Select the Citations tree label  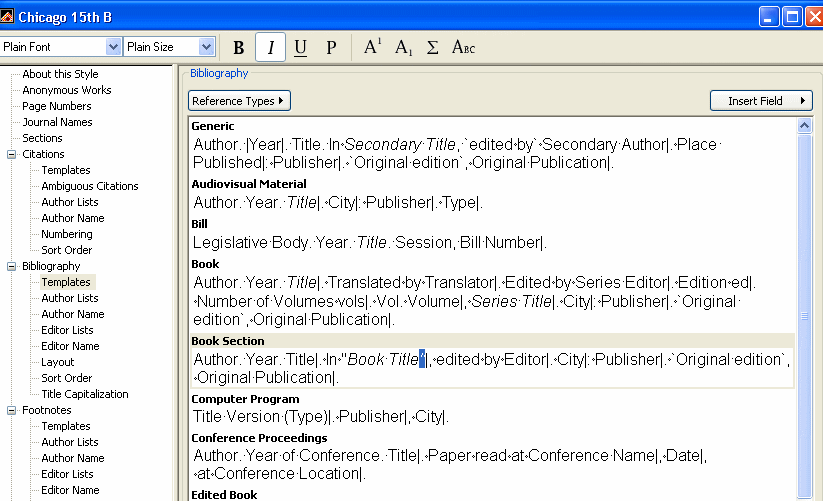pos(43,154)
